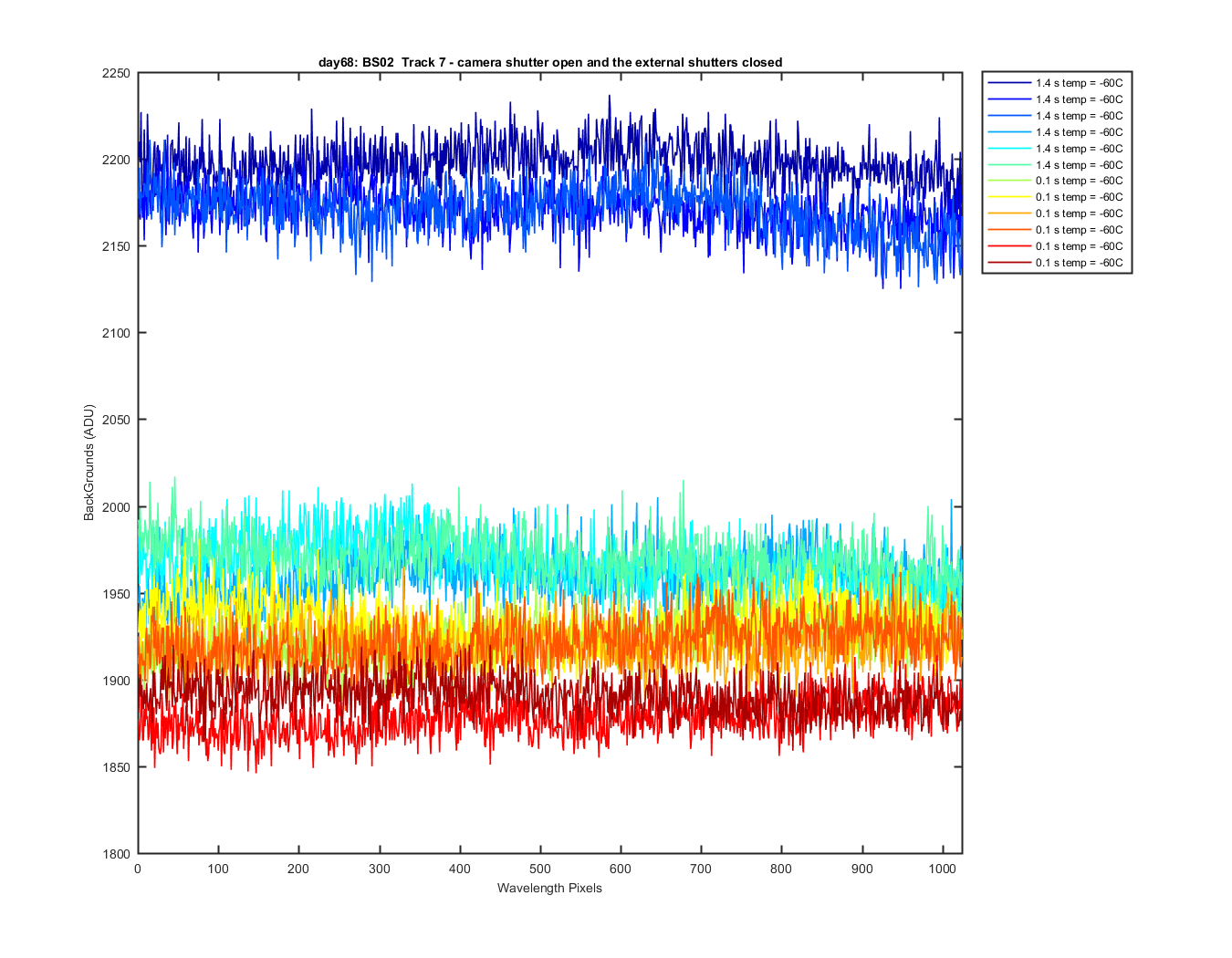1232x958 pixels.
Task: Click the y-axis tick label 1850
Action: (x=115, y=767)
